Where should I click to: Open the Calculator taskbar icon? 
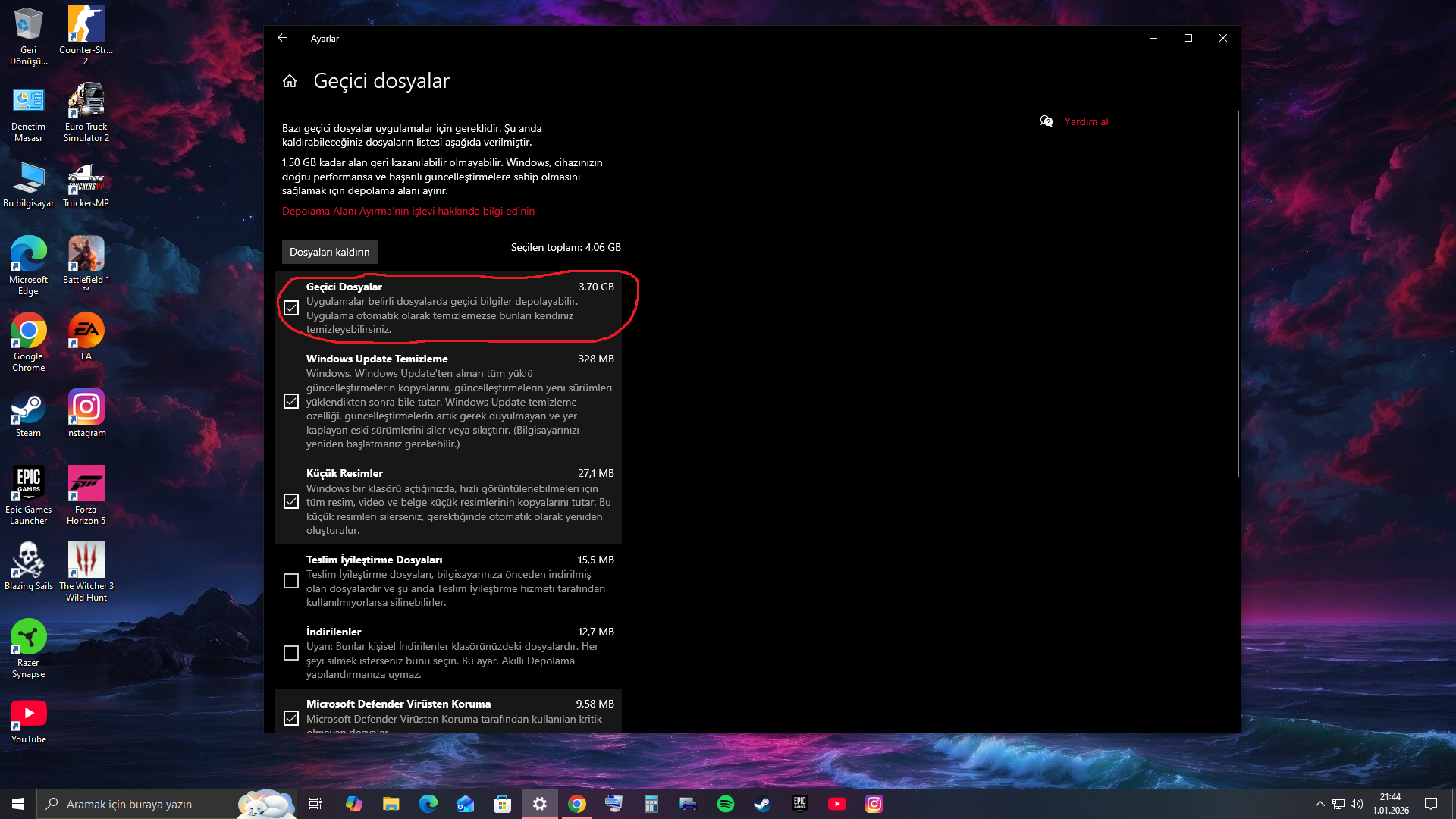651,804
